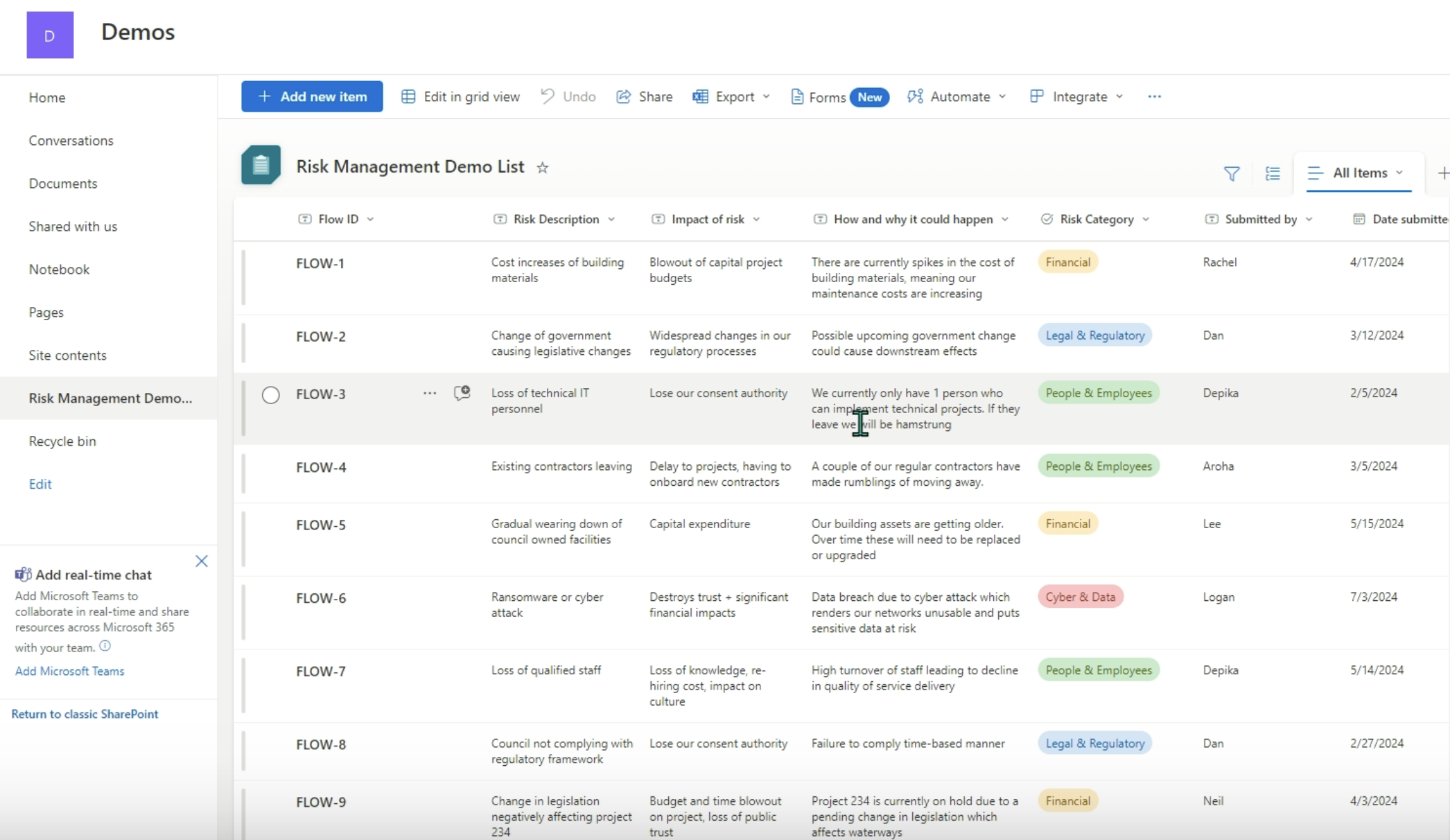1450x840 pixels.
Task: Click the Automate flows icon
Action: click(x=915, y=96)
